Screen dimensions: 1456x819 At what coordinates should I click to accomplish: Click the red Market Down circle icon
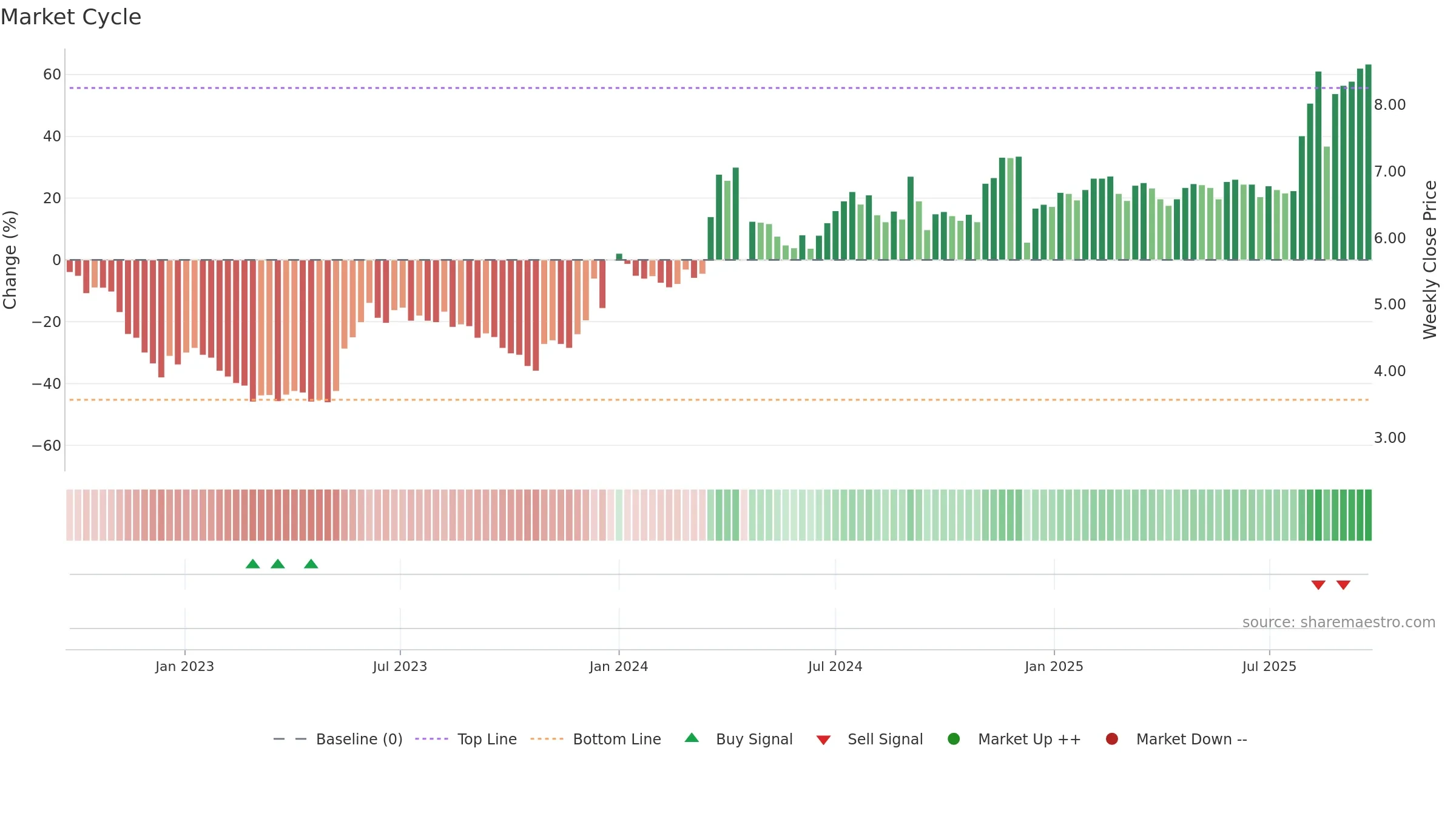(x=1112, y=739)
